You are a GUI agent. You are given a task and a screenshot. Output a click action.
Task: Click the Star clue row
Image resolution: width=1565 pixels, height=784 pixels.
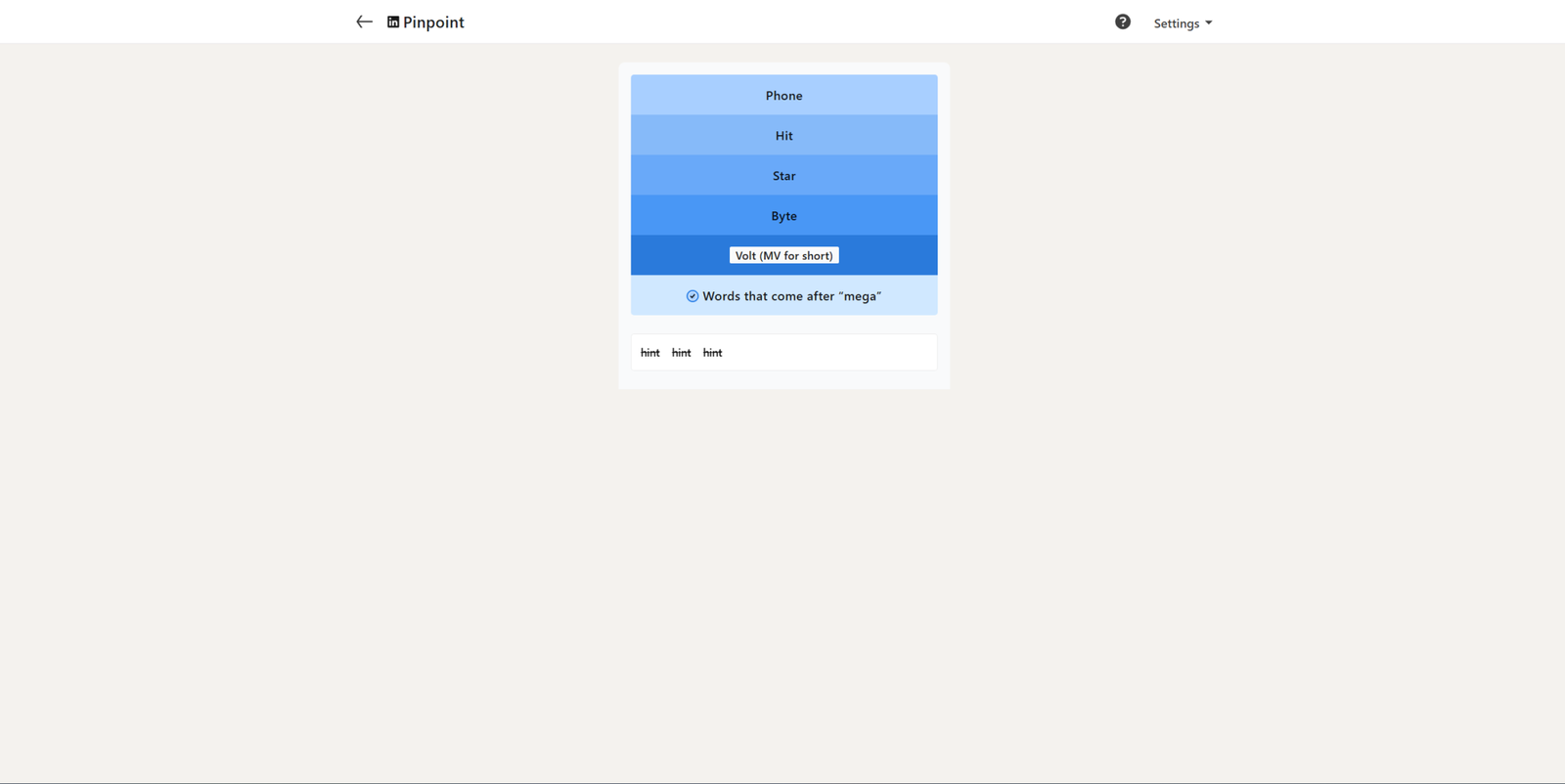click(783, 176)
